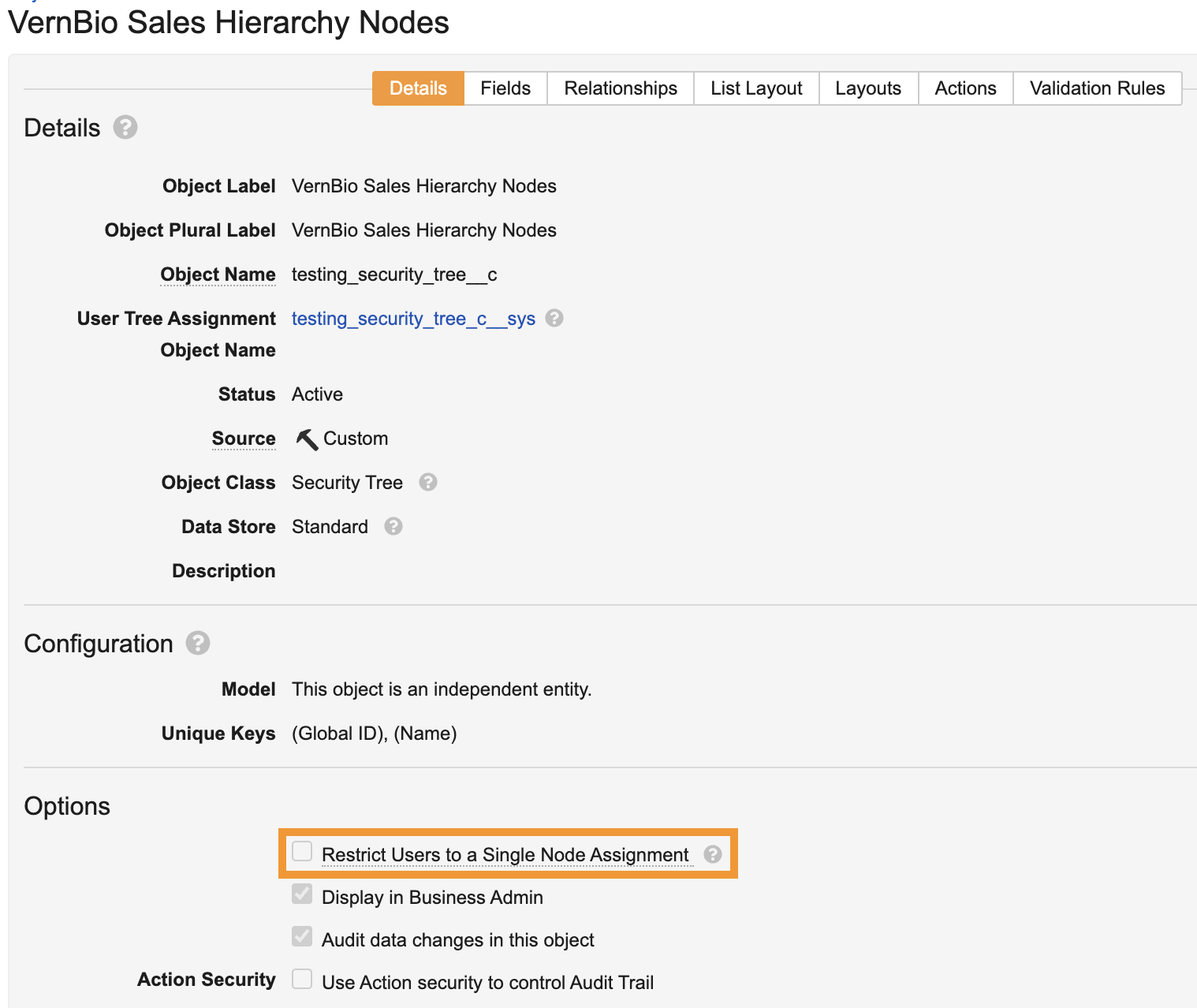Click the Display in Business Admin label text
Image resolution: width=1197 pixels, height=1008 pixels.
432,898
